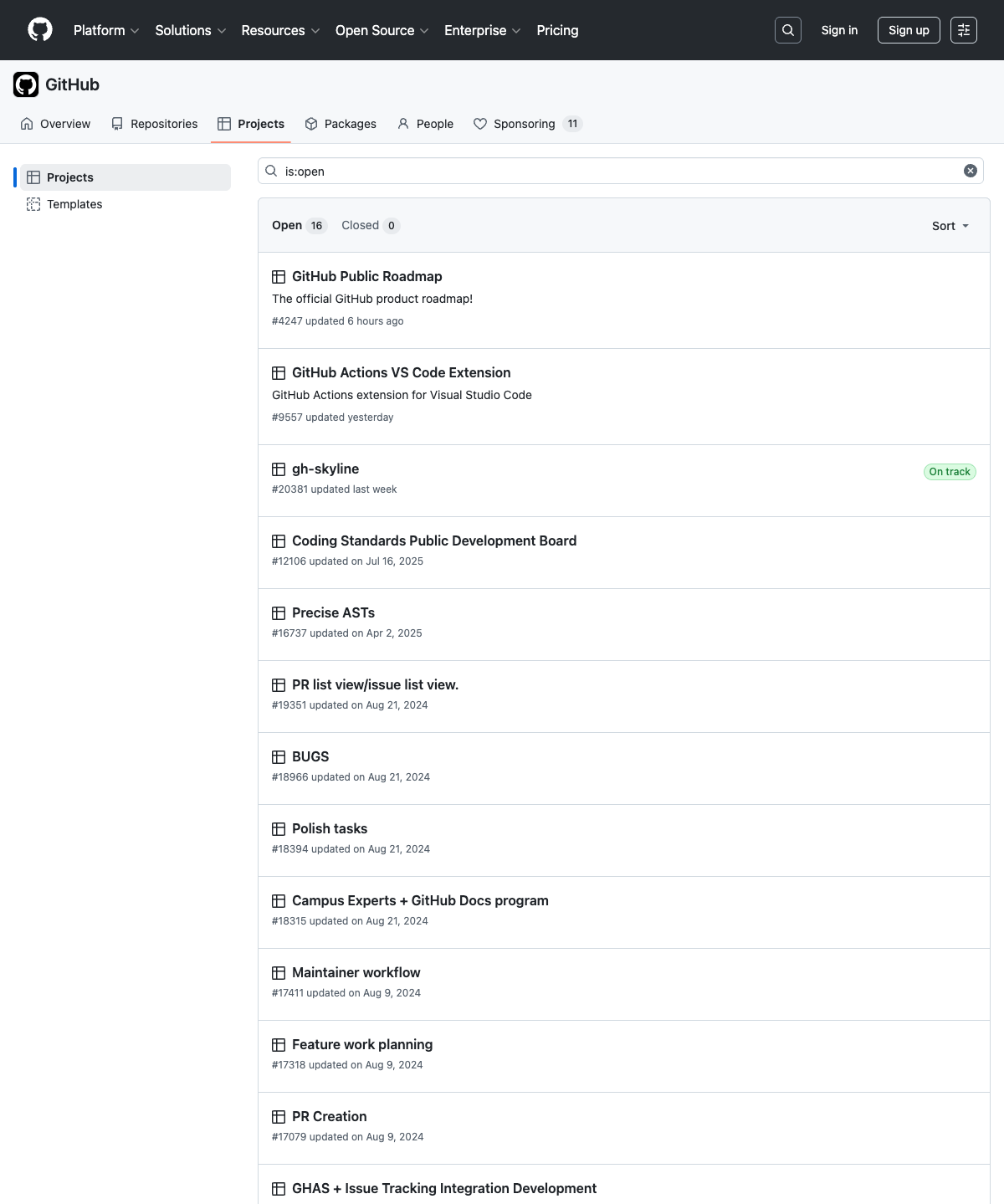Viewport: 1004px width, 1204px height.
Task: Expand the Platform dropdown menu
Action: (105, 30)
